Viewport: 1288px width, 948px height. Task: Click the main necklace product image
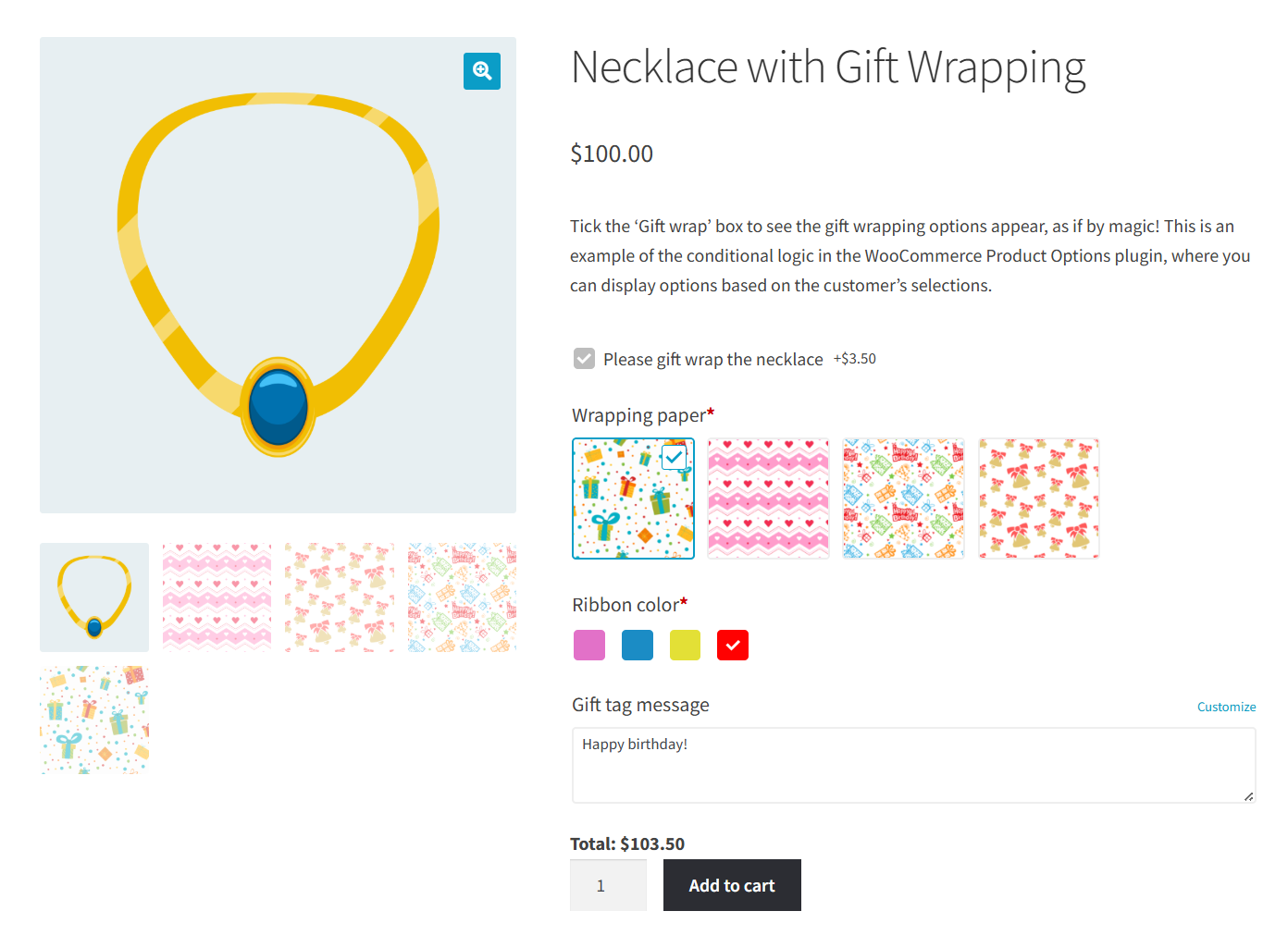(x=278, y=275)
